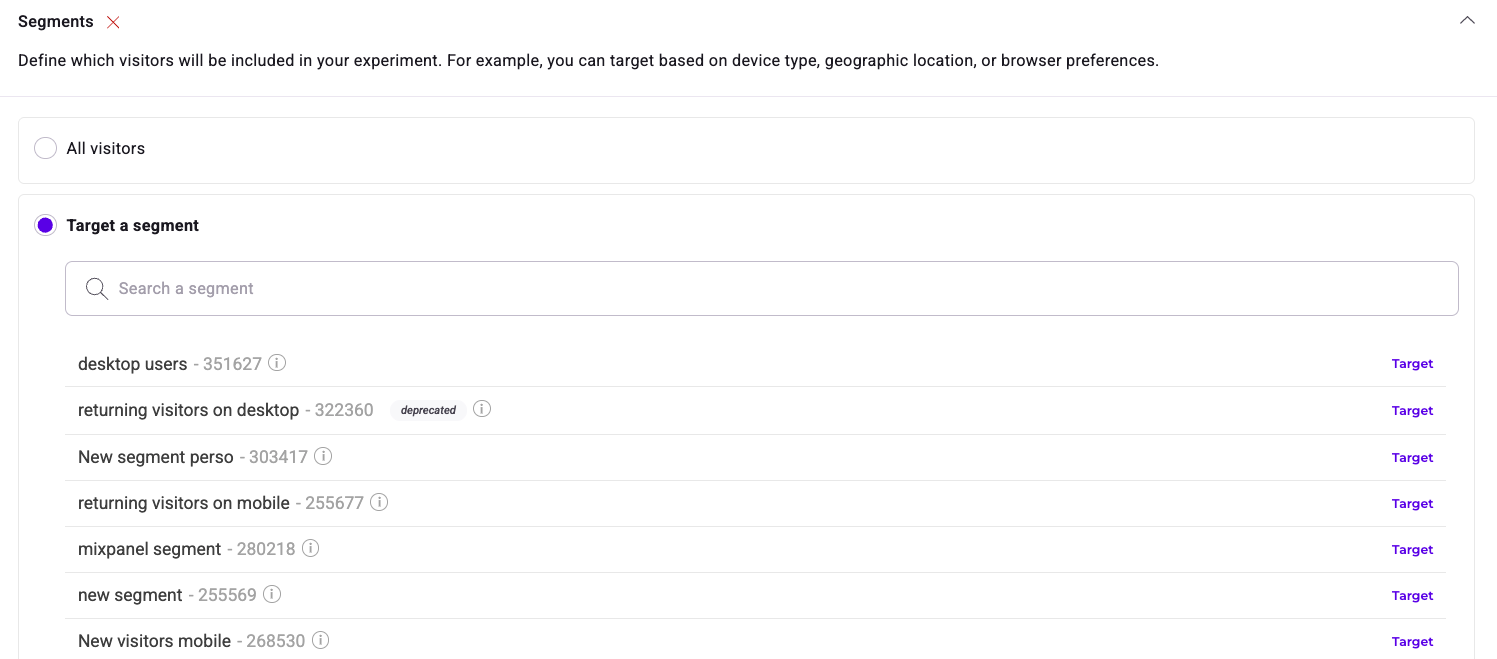Show info for mixpanel segment
1497x659 pixels.
[311, 548]
